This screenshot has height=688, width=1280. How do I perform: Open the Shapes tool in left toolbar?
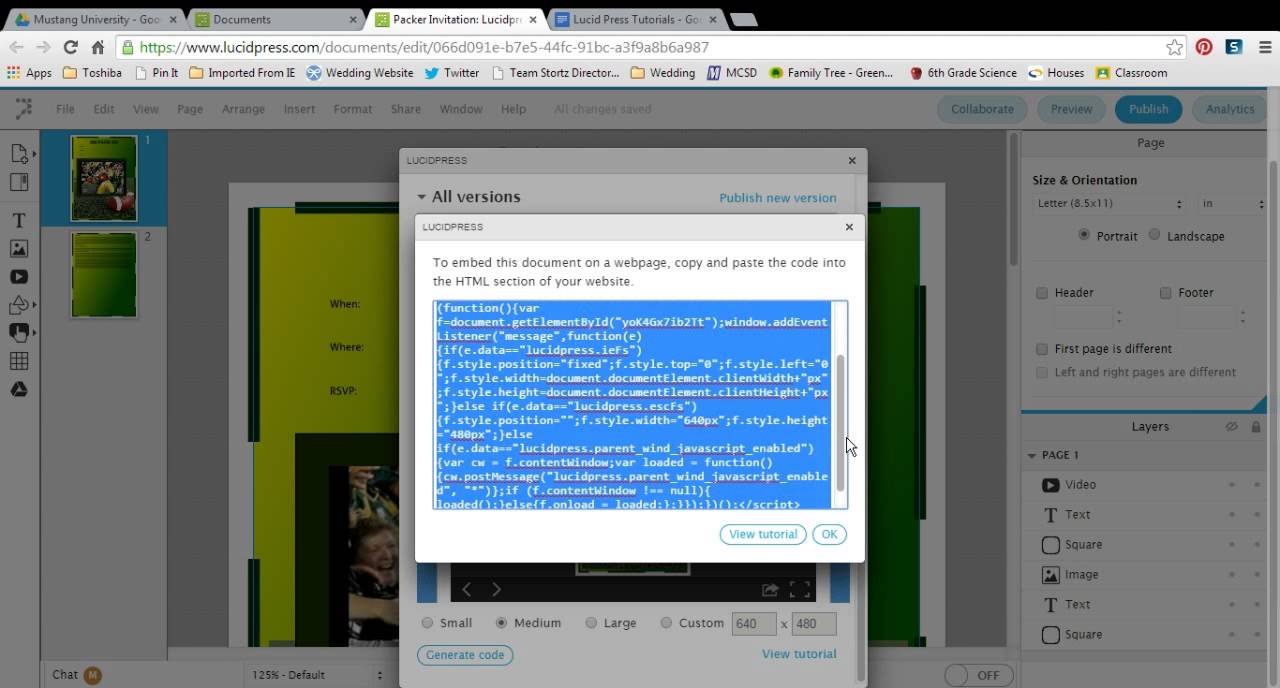coord(18,304)
